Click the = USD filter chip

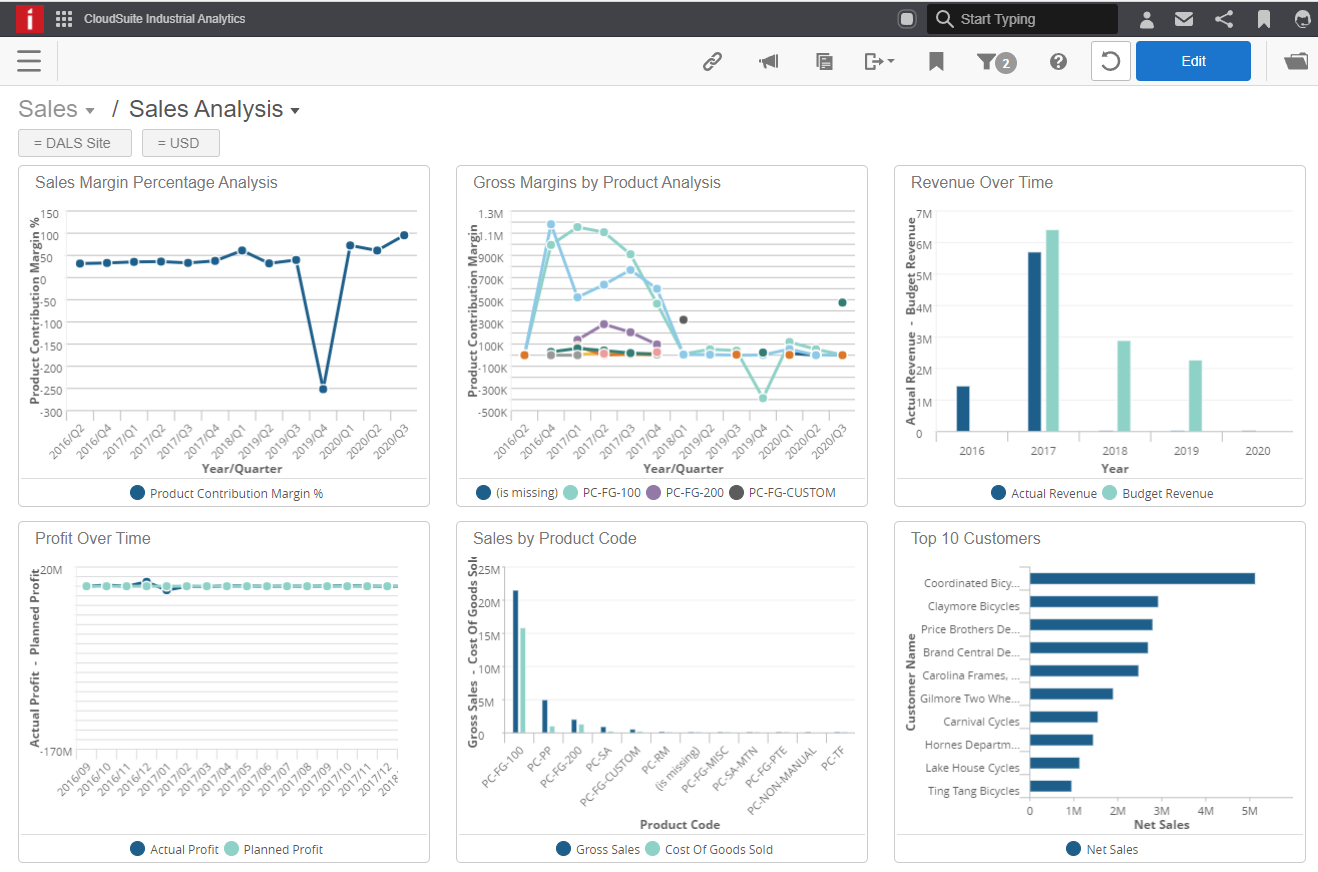tap(181, 143)
